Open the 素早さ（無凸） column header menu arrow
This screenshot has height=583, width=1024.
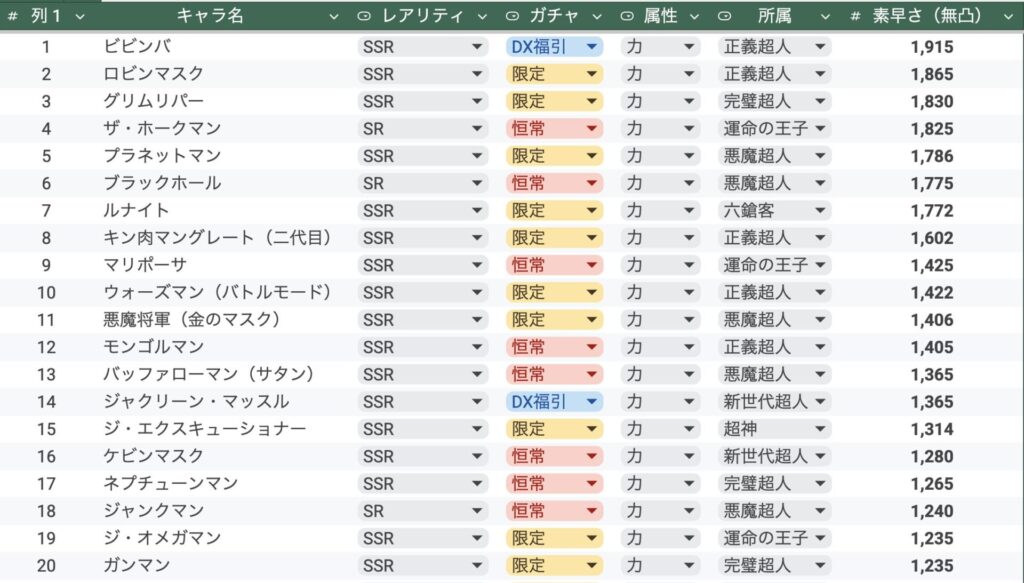[1004, 16]
